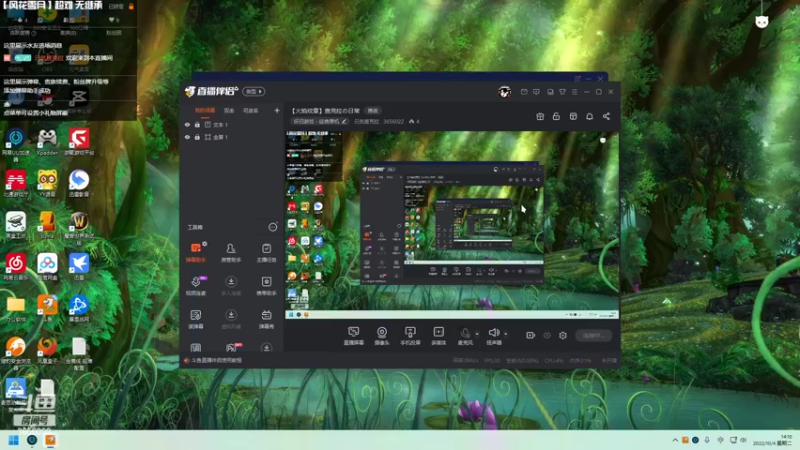800x450 pixels.
Task: Open 网易云音乐 desktop shortcut
Action: (x=16, y=267)
